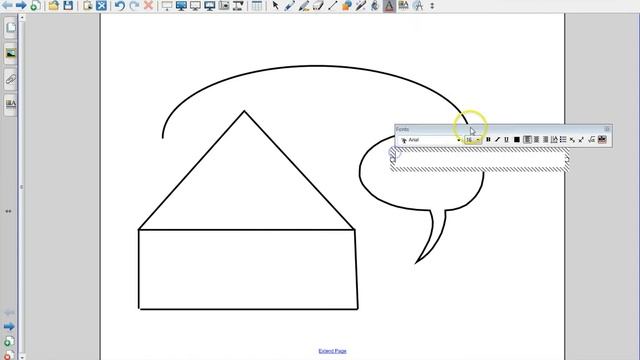The width and height of the screenshot is (640, 360).
Task: Open the Attachments paperclip sidebar tab
Action: [x=11, y=78]
